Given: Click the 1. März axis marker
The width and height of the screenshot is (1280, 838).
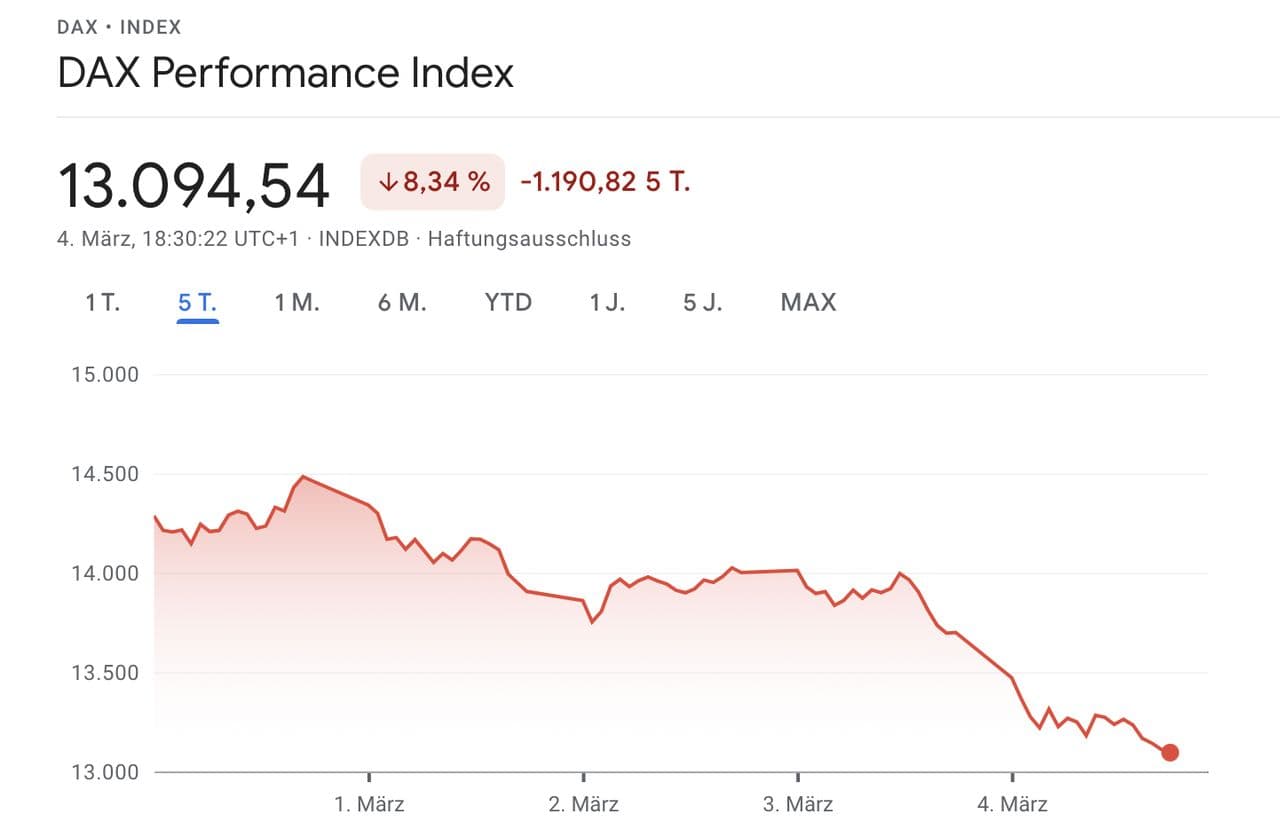Looking at the screenshot, I should pyautogui.click(x=369, y=804).
